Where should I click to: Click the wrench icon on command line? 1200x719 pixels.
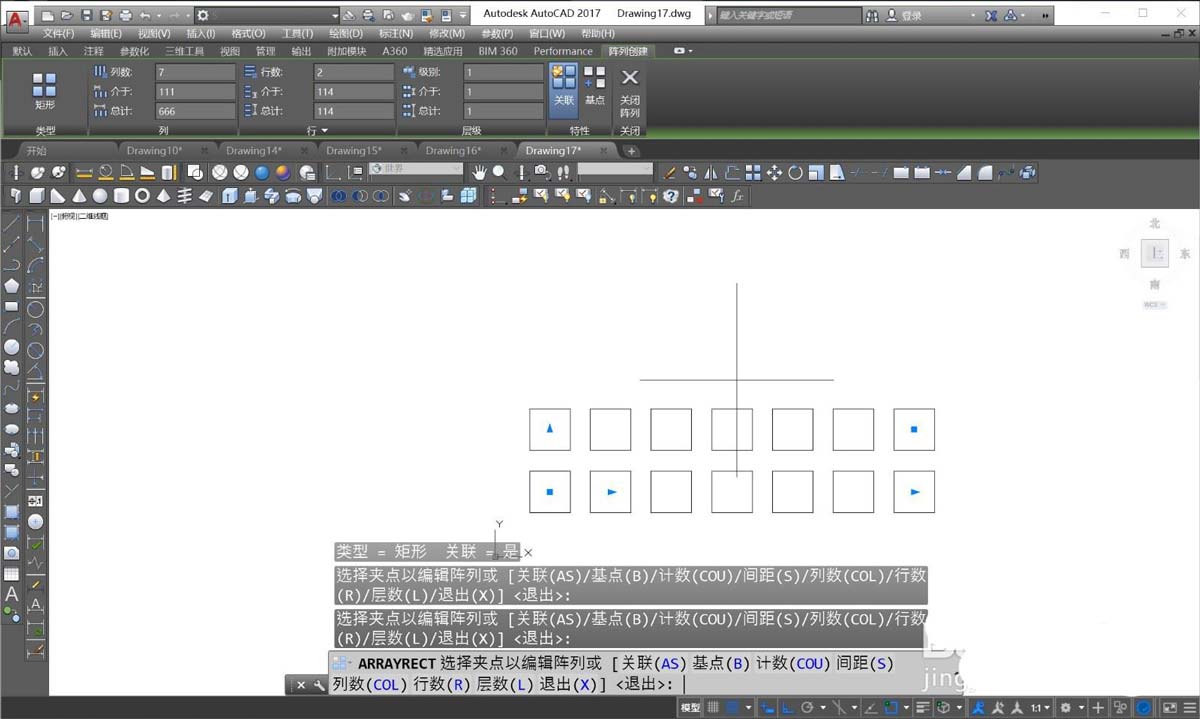pos(319,685)
